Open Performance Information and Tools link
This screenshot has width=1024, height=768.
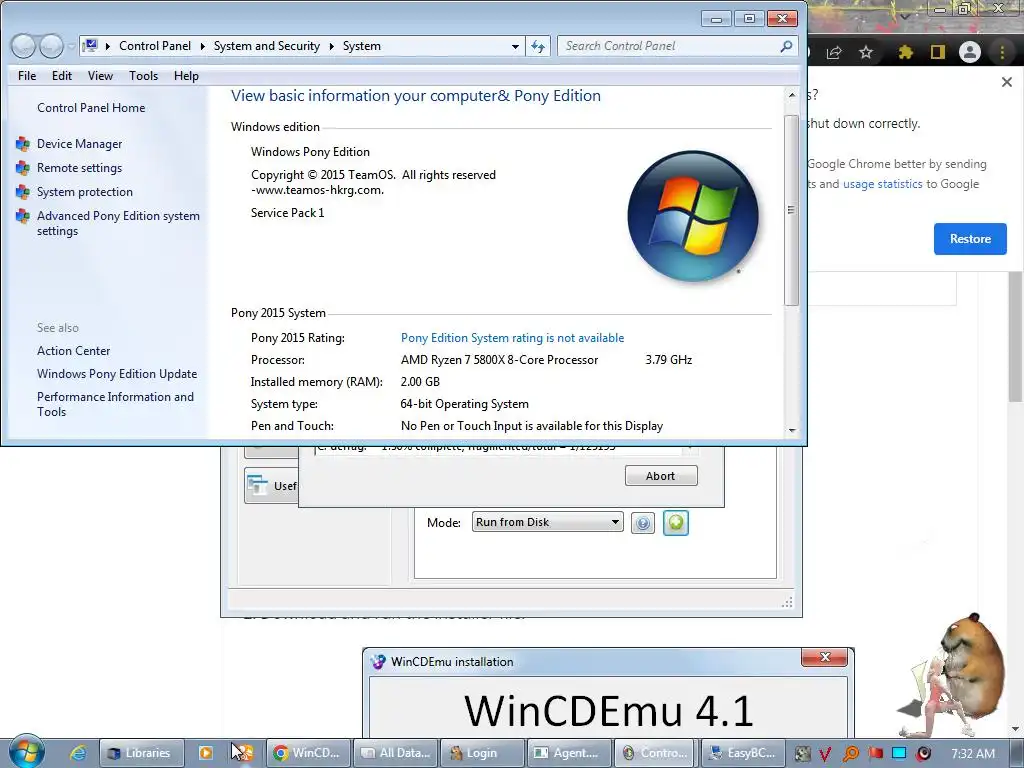[115, 404]
